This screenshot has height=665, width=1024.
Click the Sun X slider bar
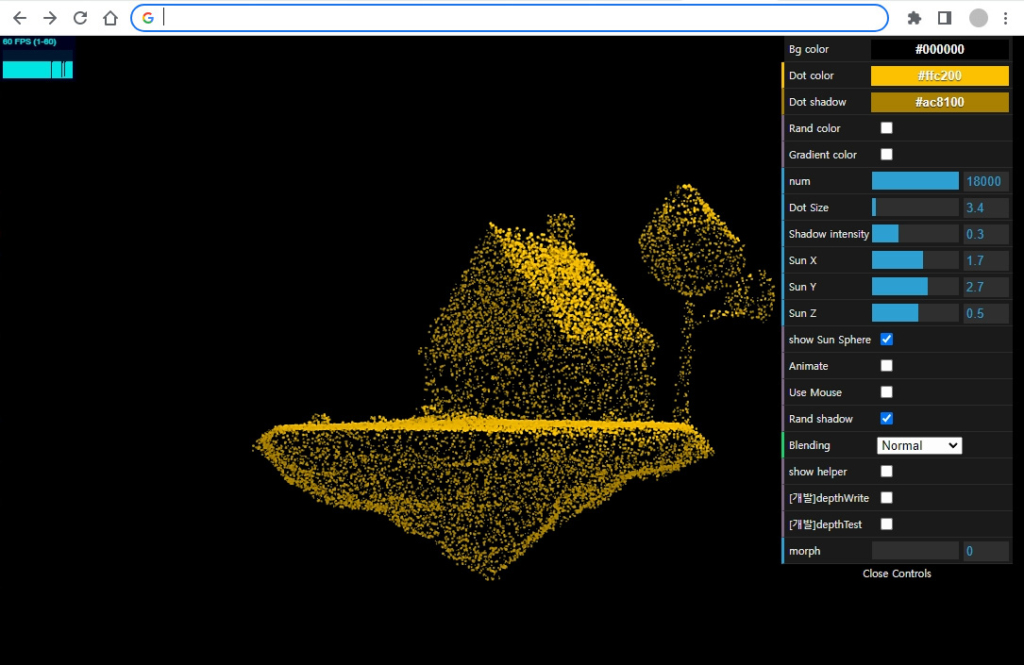(914, 260)
